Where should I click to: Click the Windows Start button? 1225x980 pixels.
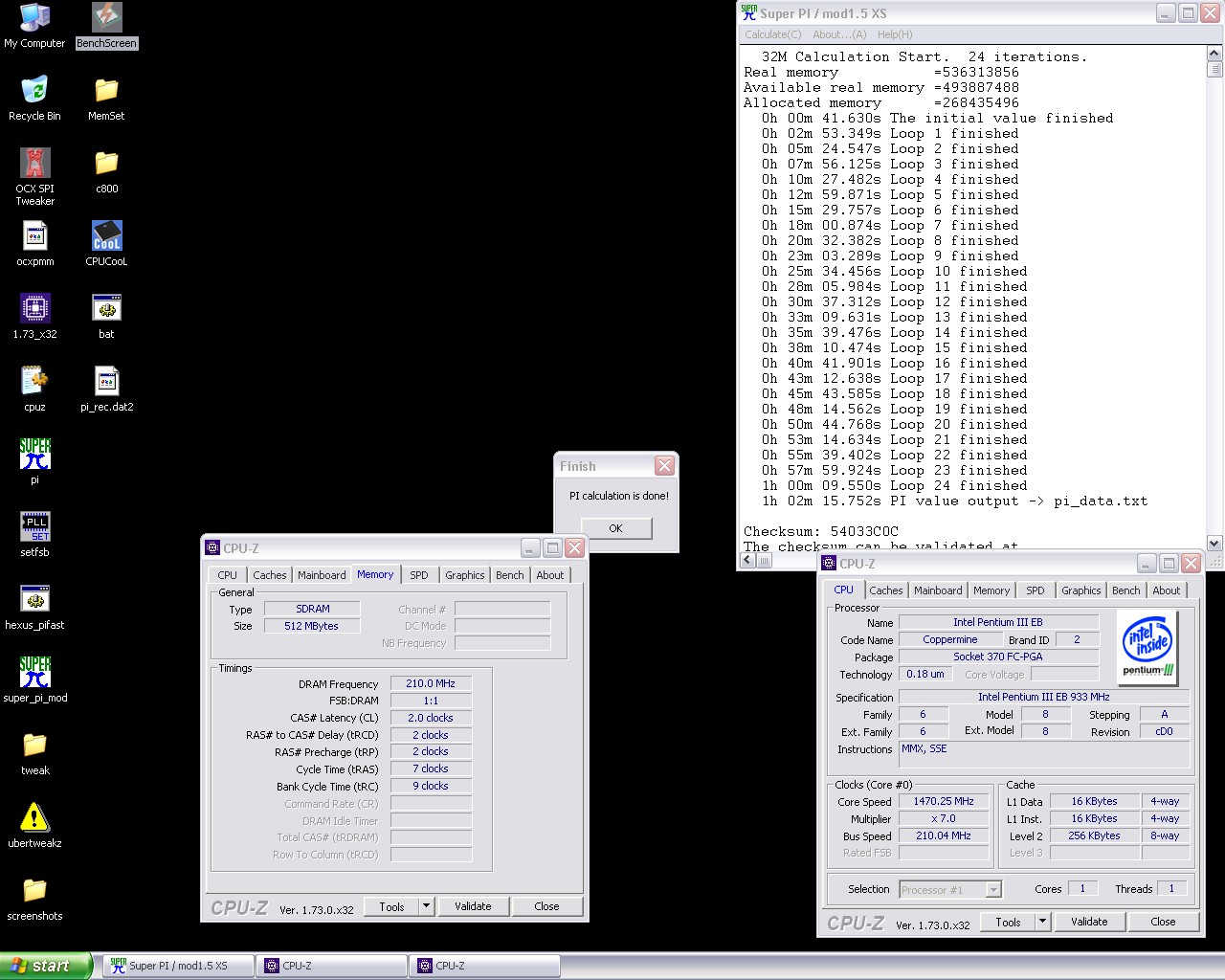click(45, 966)
